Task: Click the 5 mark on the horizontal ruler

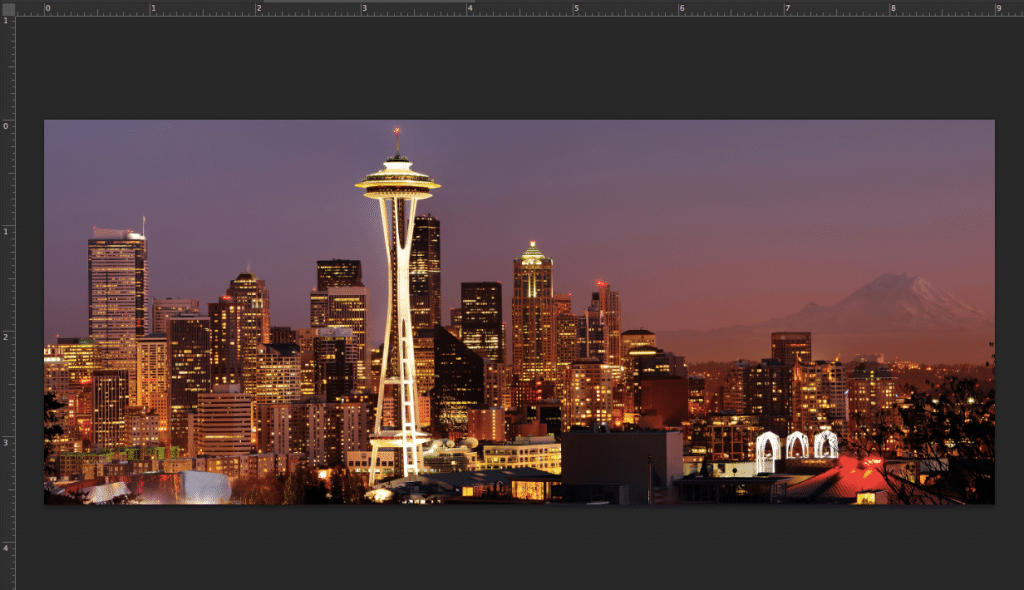Action: tap(578, 9)
